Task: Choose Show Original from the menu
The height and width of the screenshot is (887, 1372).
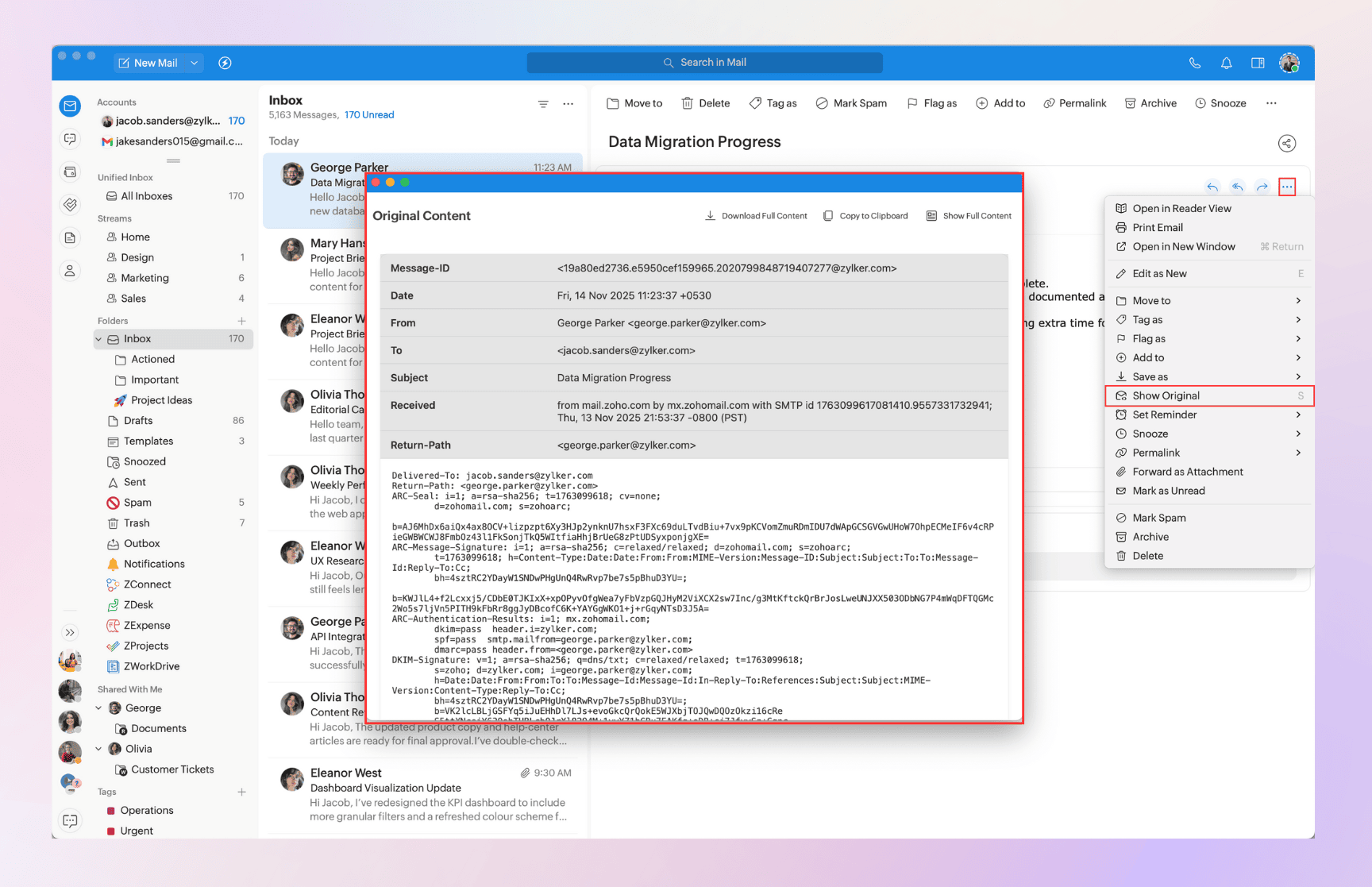Action: [1209, 395]
